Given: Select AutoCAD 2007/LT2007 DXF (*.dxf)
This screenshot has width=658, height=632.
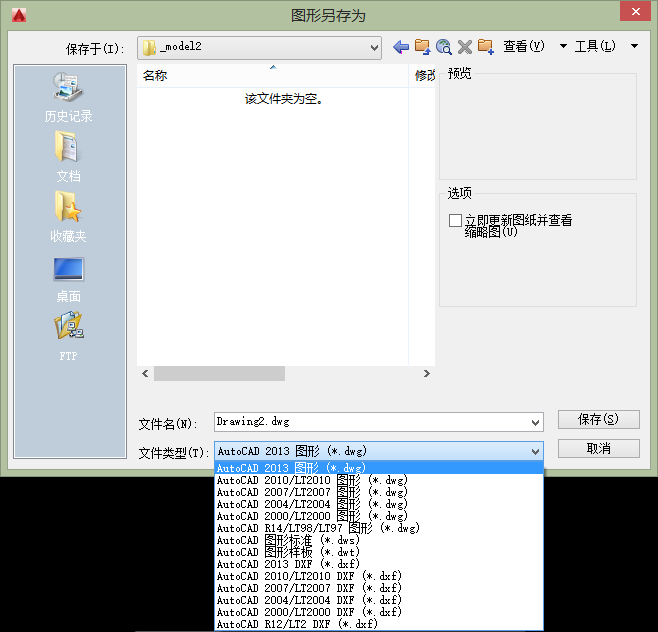Looking at the screenshot, I should 379,588.
